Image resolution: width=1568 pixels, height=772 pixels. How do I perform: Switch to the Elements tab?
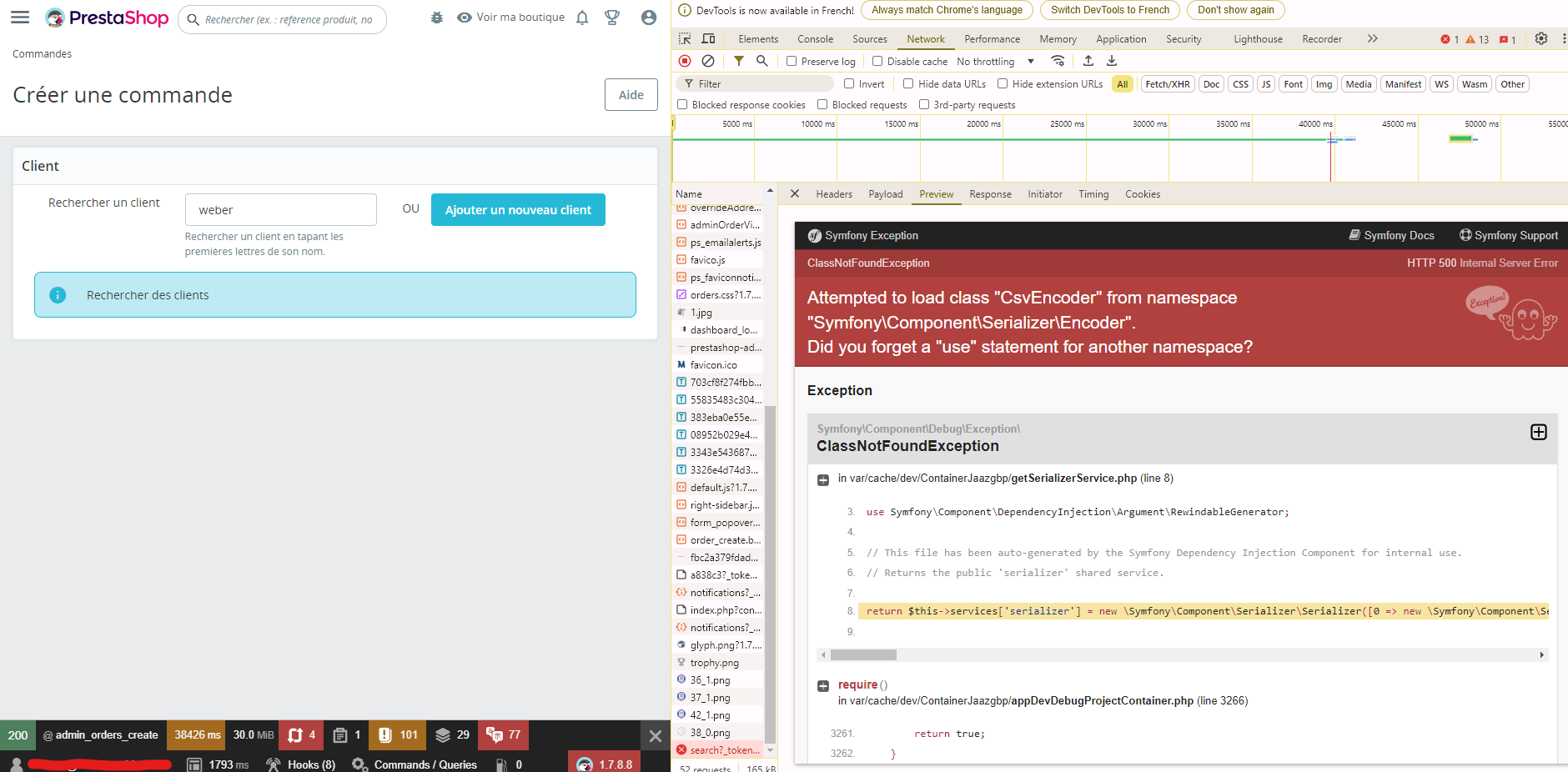pos(758,39)
